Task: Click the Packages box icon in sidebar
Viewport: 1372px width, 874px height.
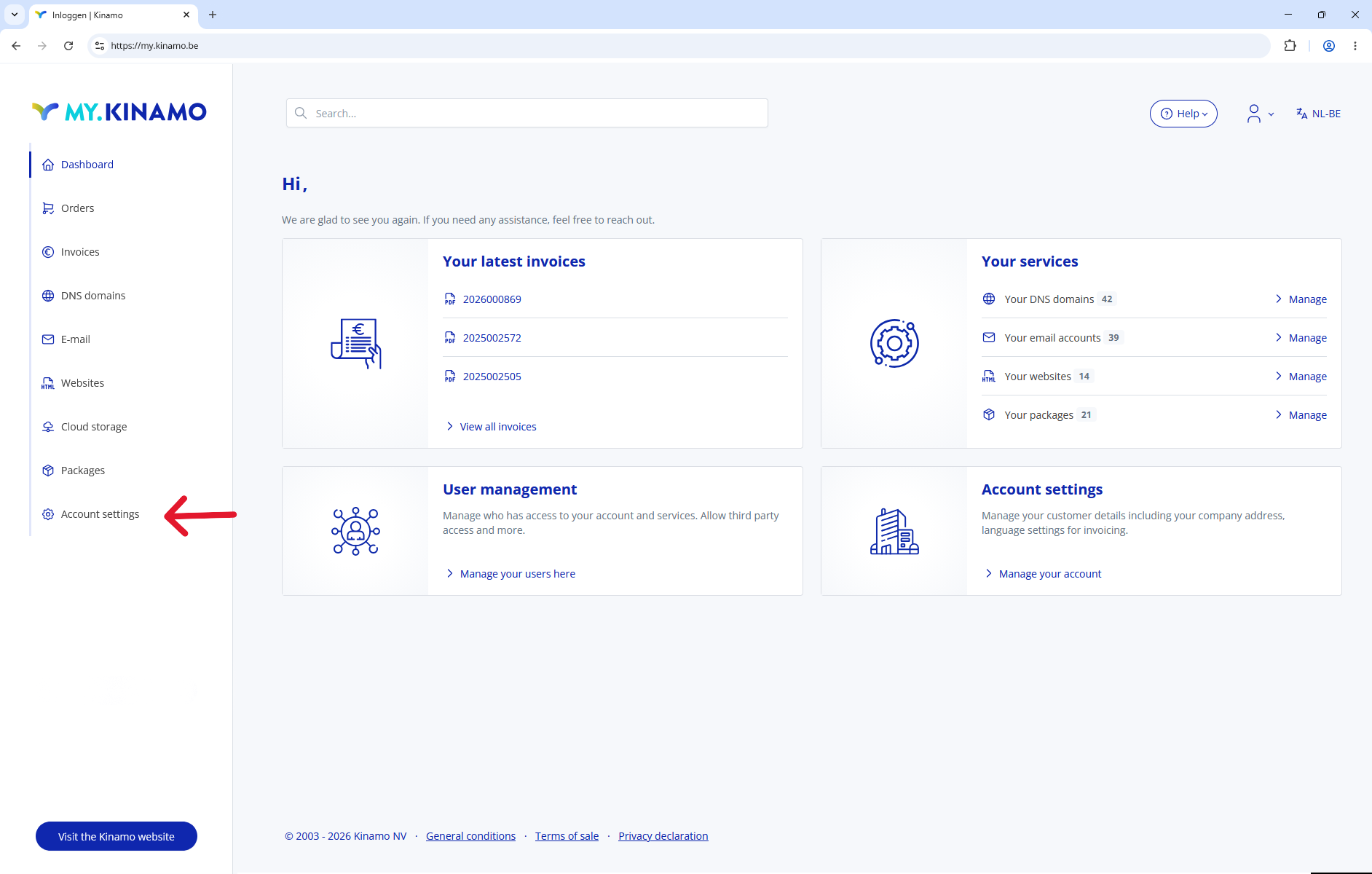Action: (48, 471)
